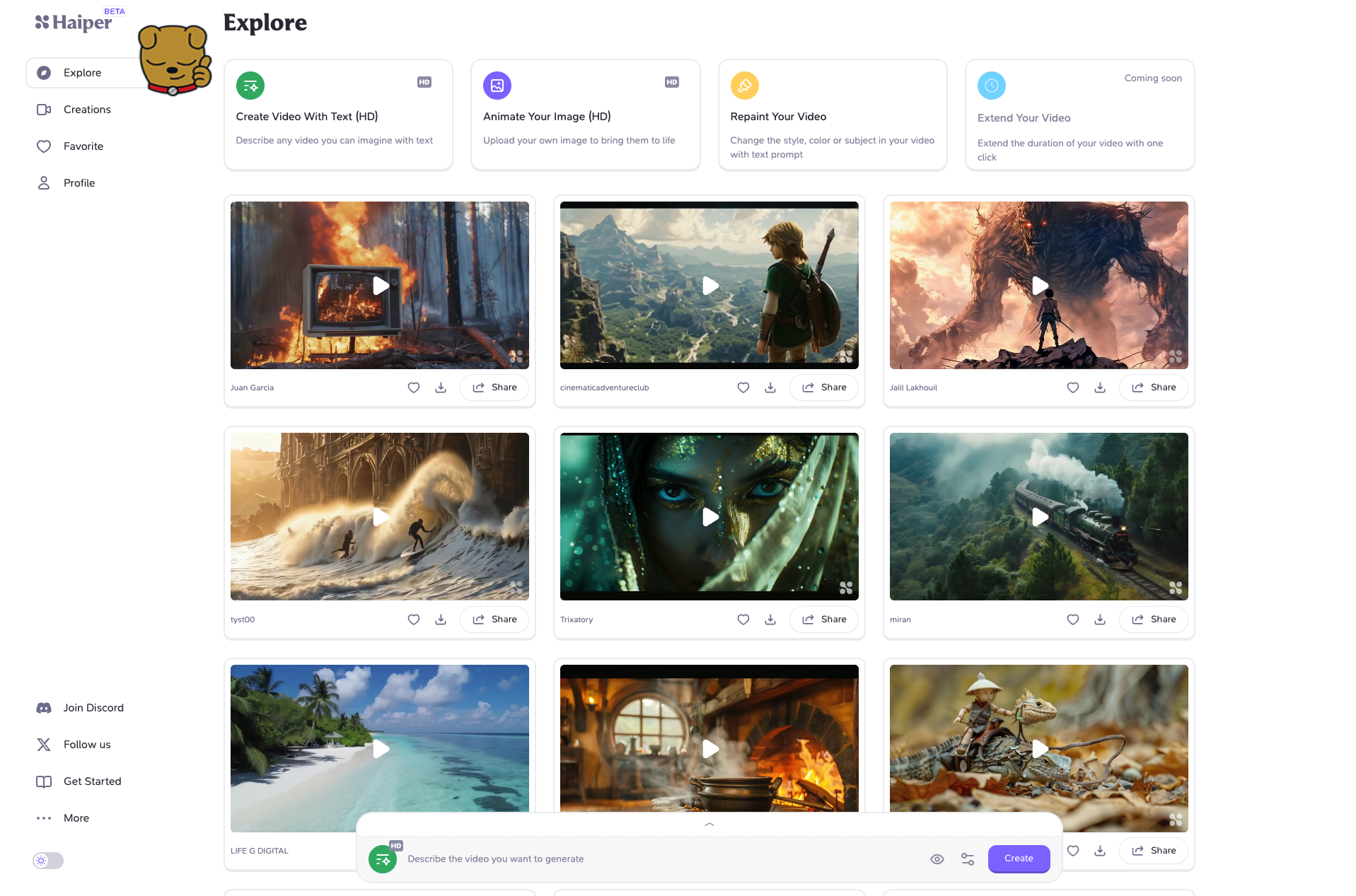Play miran's steam train video

click(1040, 517)
